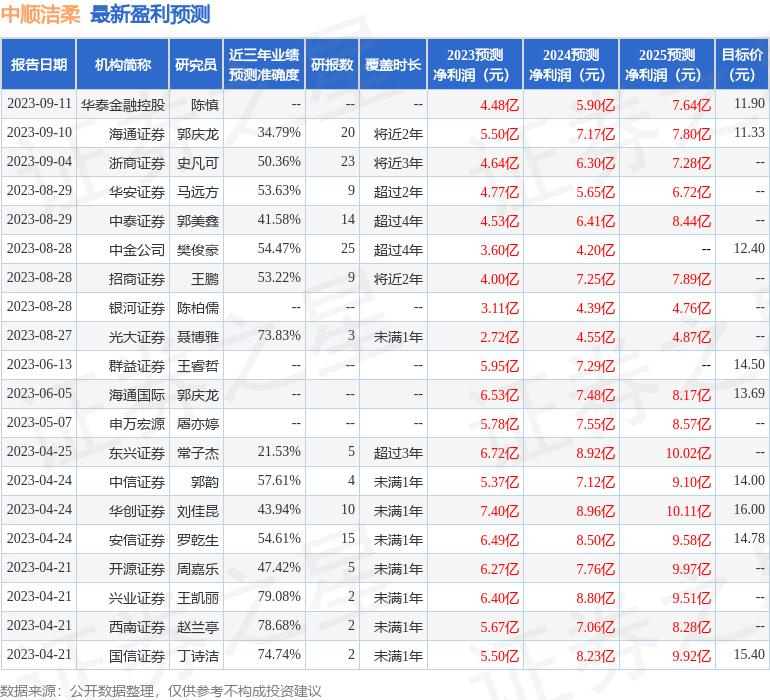770x700 pixels.
Task: Click target price 15.40
Action: [749, 654]
